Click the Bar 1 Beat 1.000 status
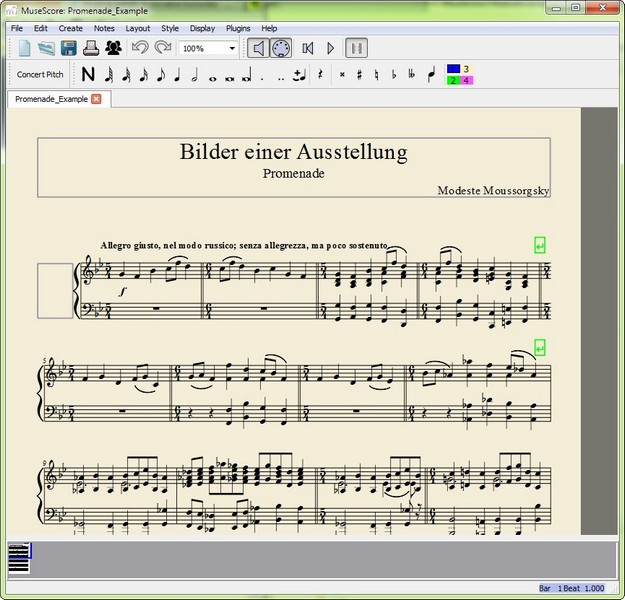This screenshot has width=625, height=600. 572,588
